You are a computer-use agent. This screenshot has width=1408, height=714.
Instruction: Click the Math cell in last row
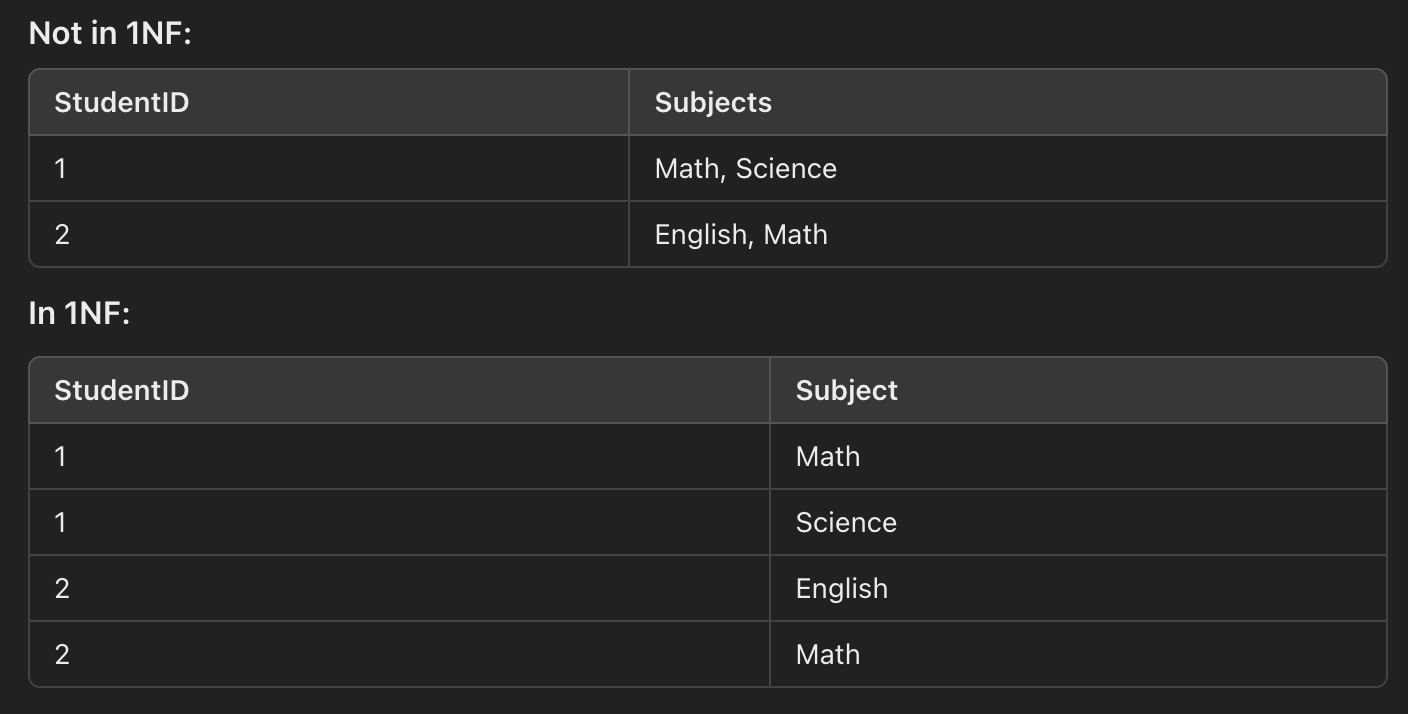[1078, 654]
